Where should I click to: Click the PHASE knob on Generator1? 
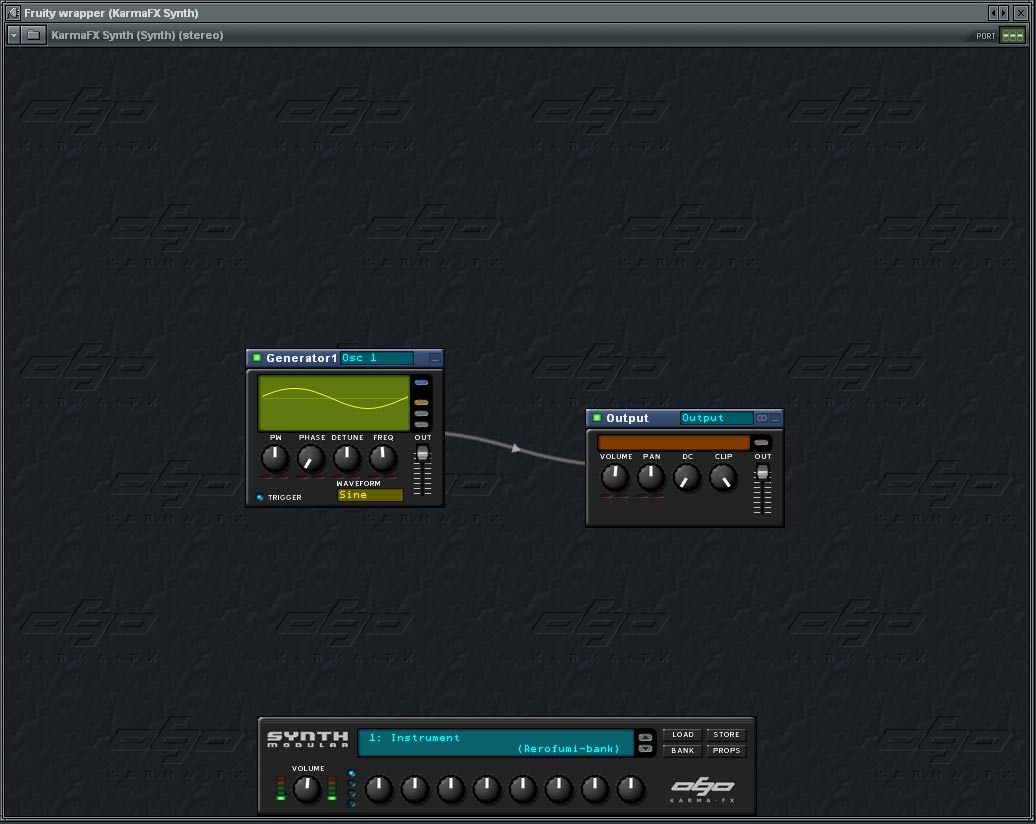(311, 458)
